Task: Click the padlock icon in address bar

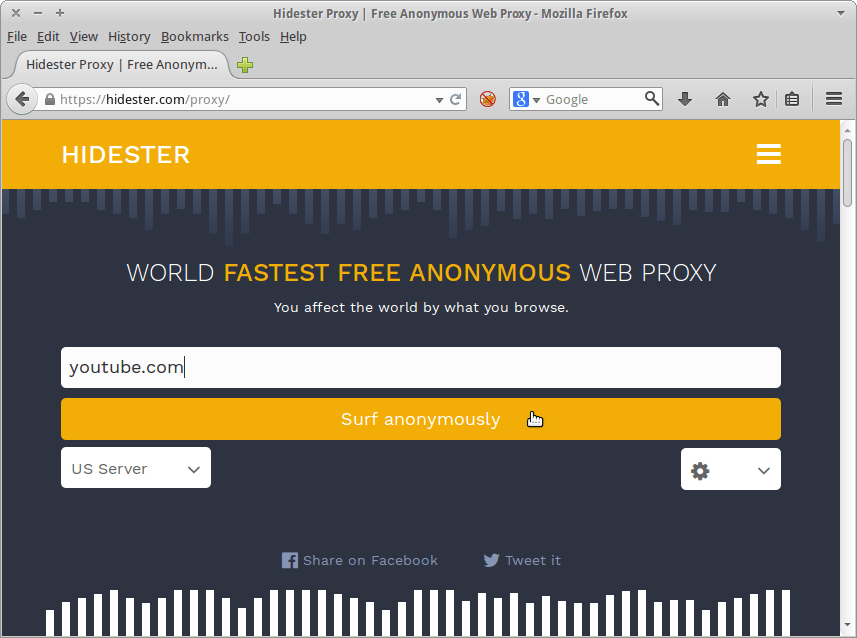Action: click(50, 99)
